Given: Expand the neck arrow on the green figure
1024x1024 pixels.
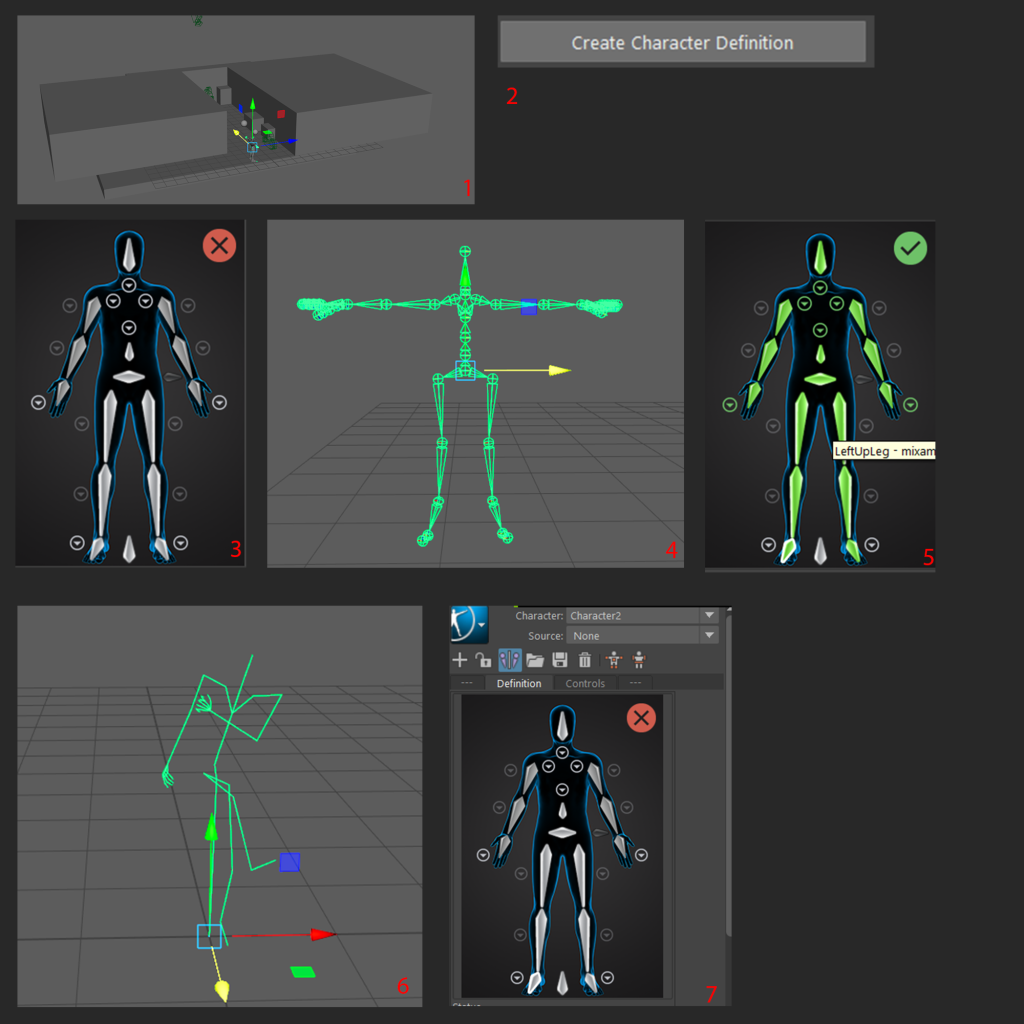Looking at the screenshot, I should 820,288.
